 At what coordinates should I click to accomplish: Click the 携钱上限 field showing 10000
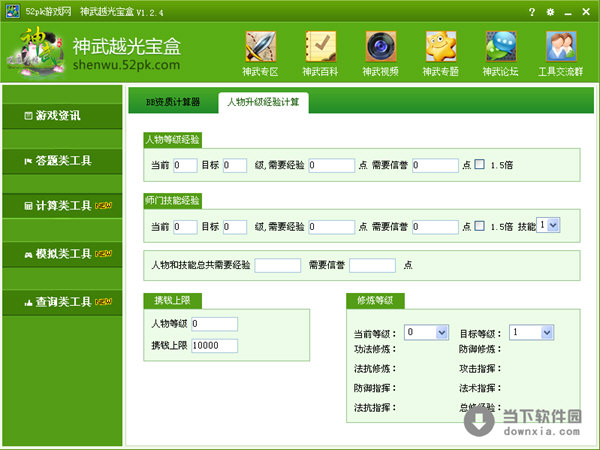[x=214, y=346]
